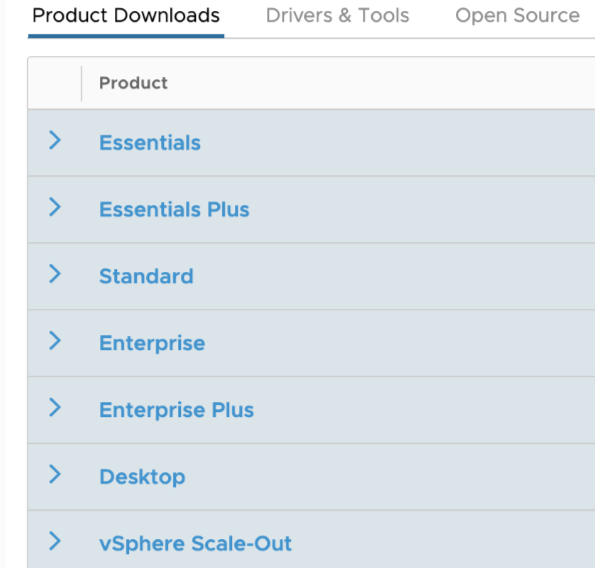Select the Product Downloads tab
The width and height of the screenshot is (595, 568).
(126, 16)
